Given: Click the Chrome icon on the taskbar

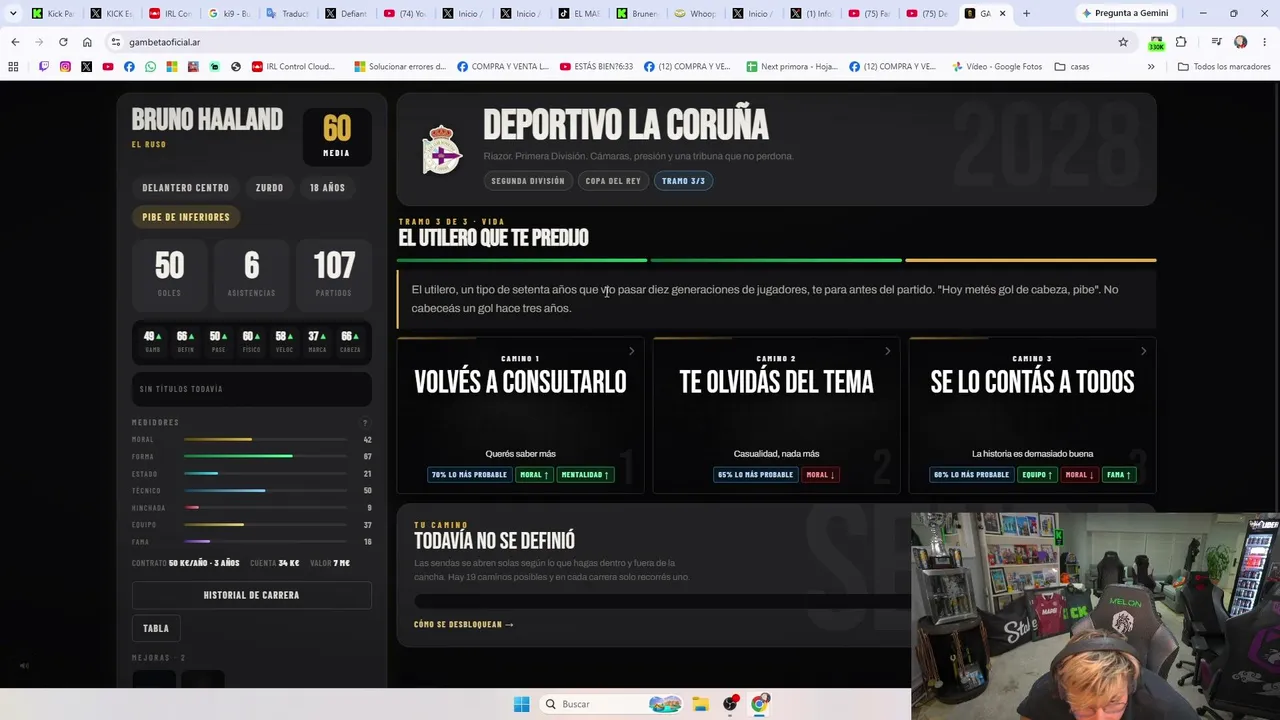Looking at the screenshot, I should coord(759,704).
